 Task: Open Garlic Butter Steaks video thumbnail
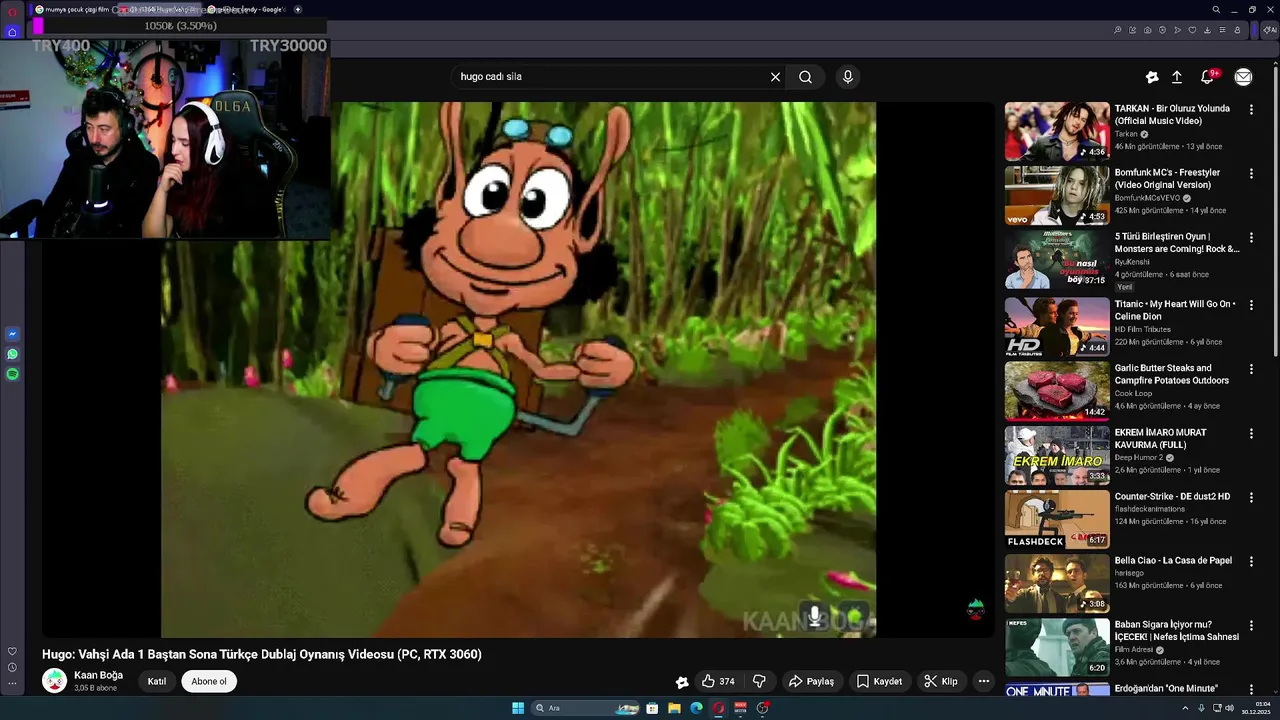pos(1057,391)
